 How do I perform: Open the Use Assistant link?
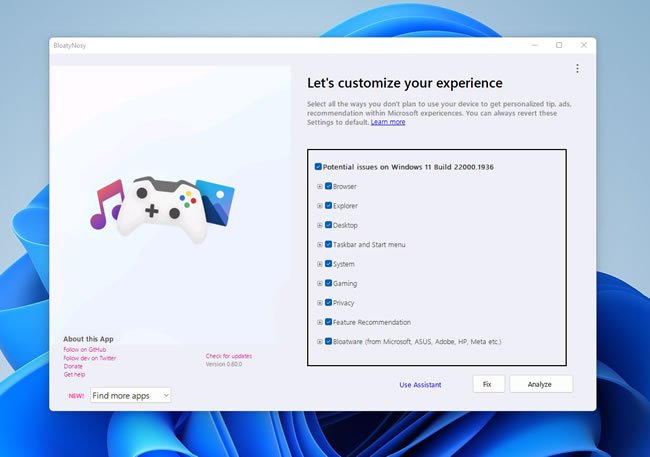point(420,385)
